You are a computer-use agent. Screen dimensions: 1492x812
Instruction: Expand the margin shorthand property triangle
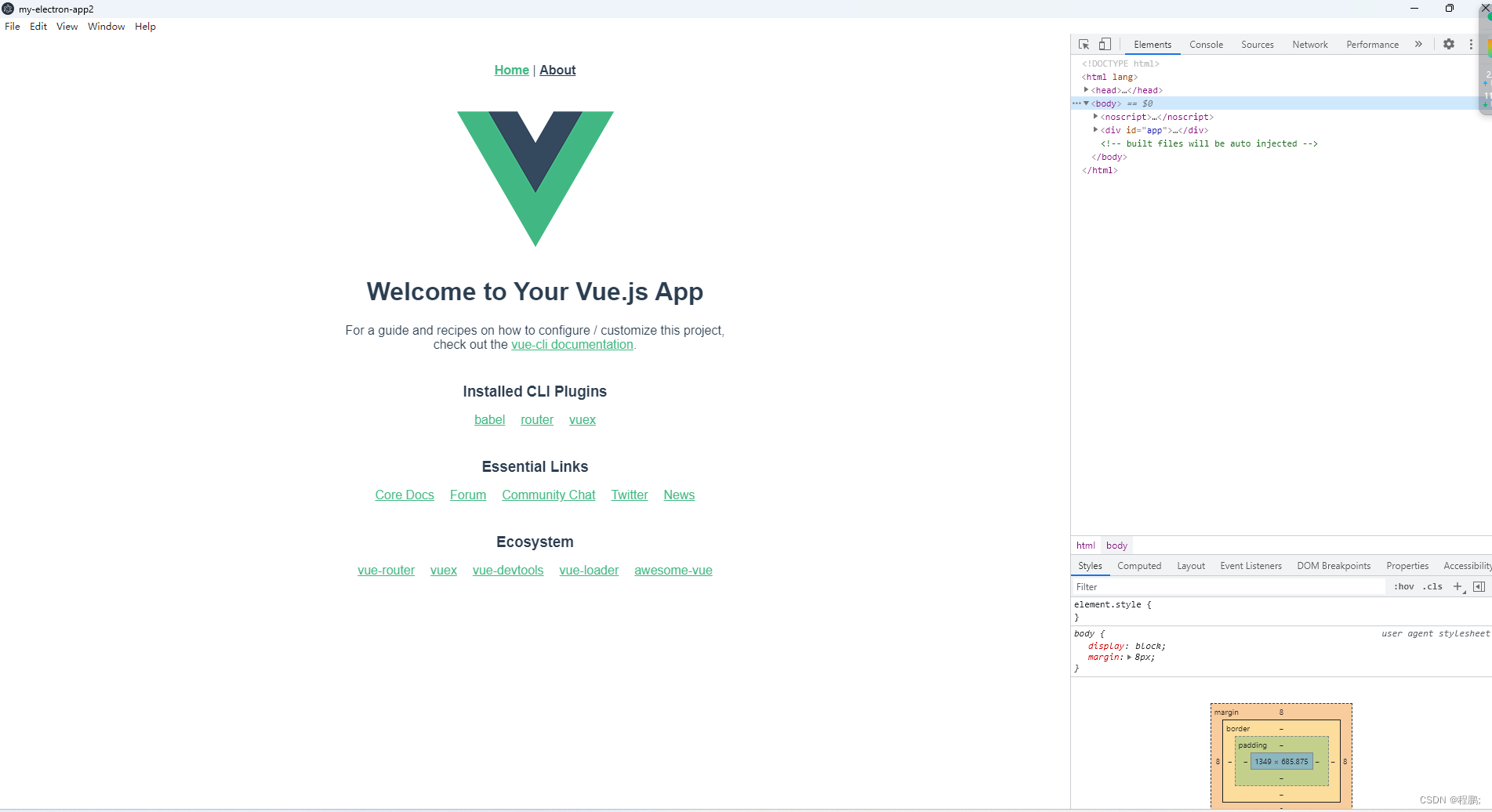point(1129,658)
